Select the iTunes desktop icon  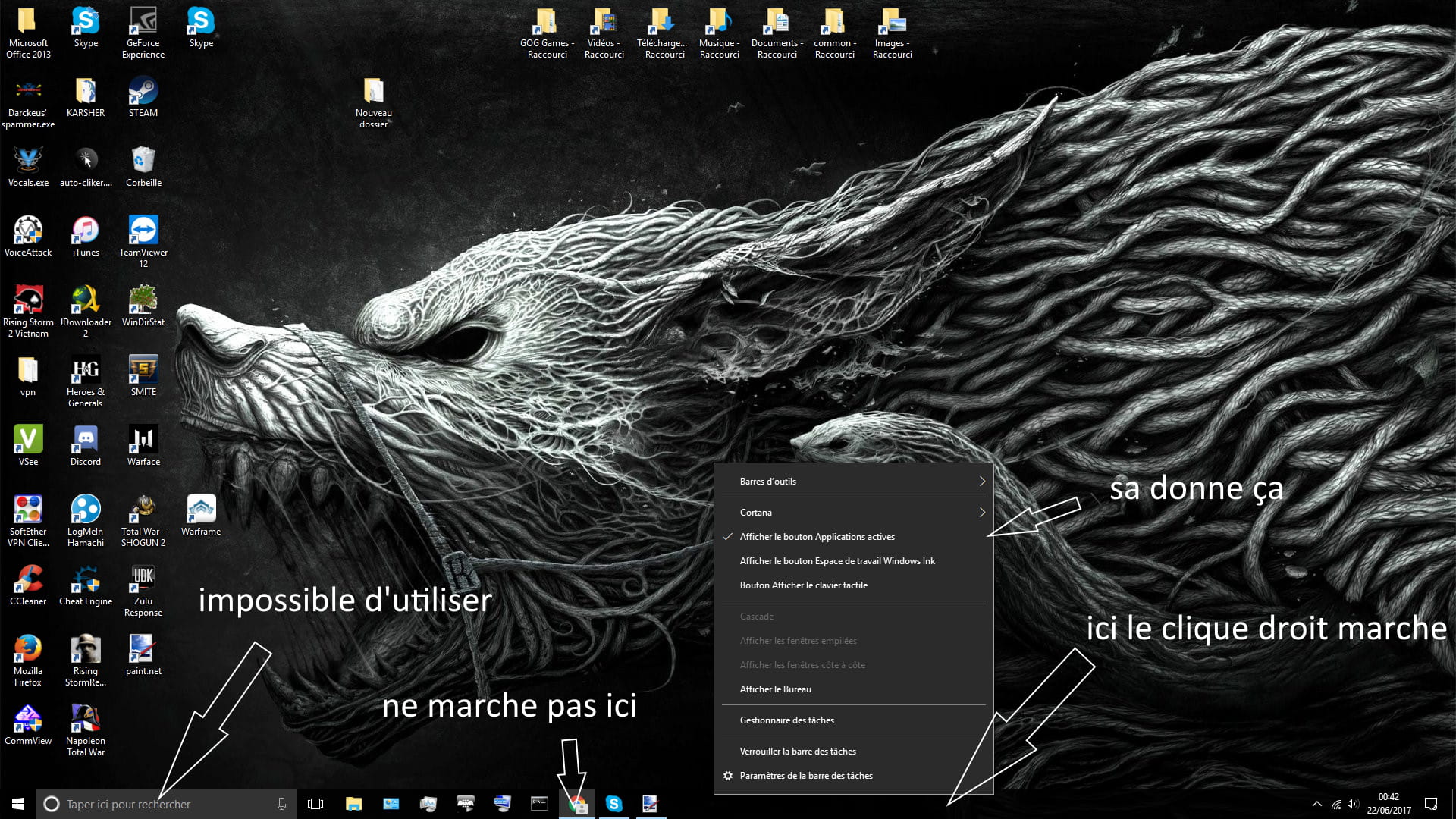point(86,237)
